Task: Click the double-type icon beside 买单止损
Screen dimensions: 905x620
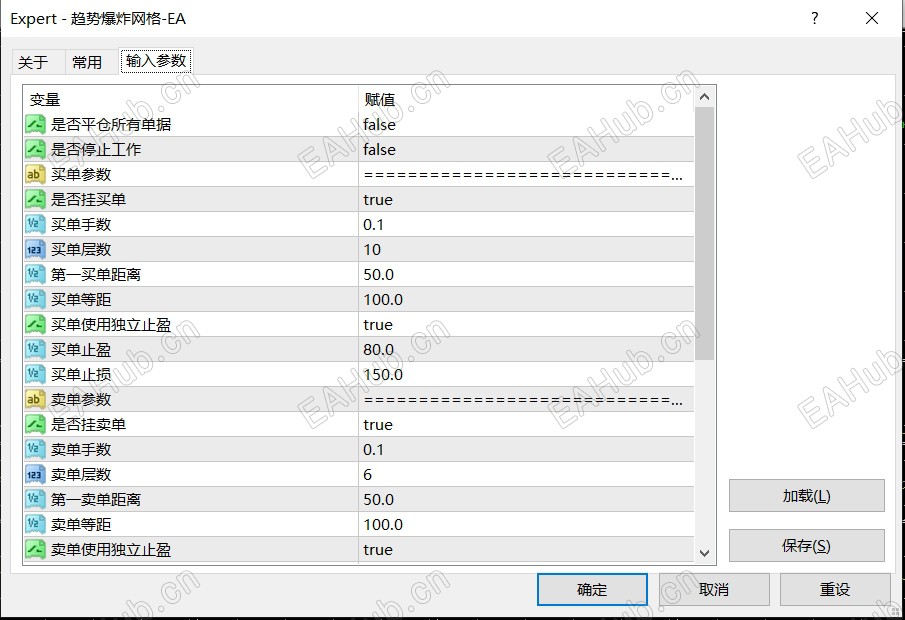Action: (35, 375)
